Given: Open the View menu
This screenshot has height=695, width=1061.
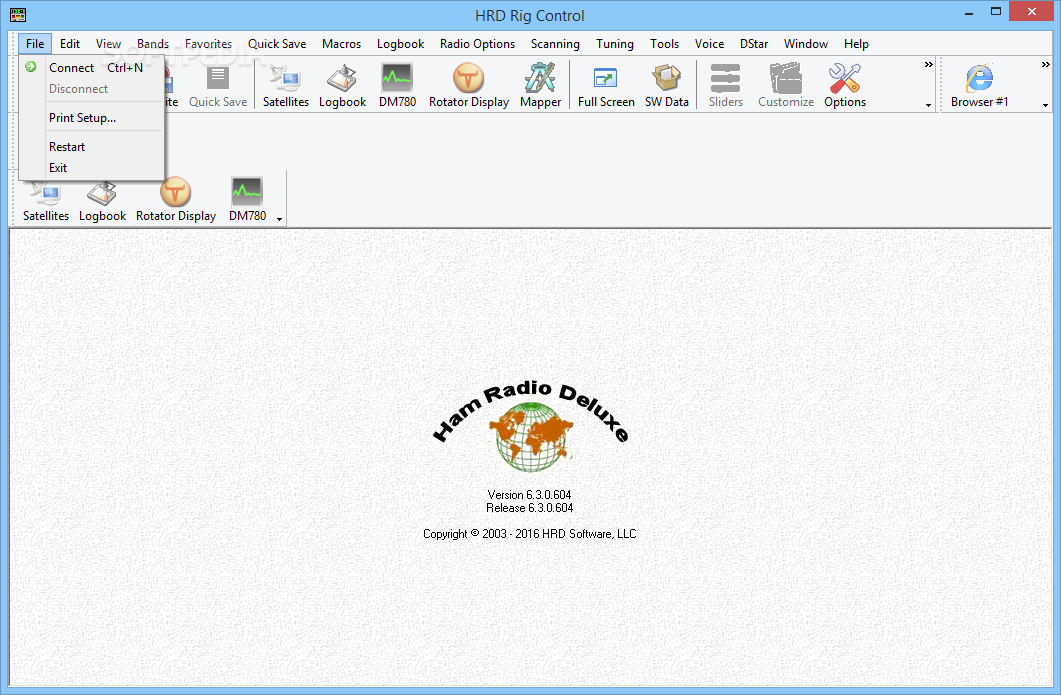Looking at the screenshot, I should coord(108,44).
